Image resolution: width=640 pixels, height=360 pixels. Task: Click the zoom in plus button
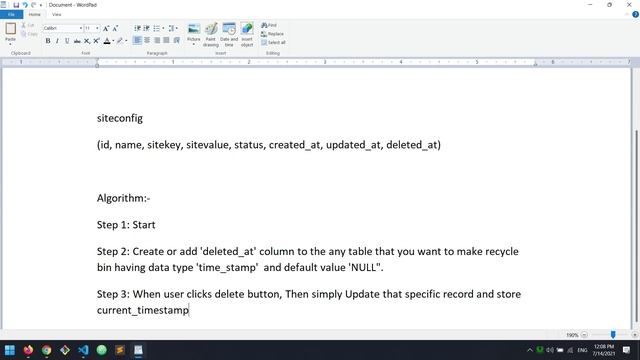tap(635, 335)
